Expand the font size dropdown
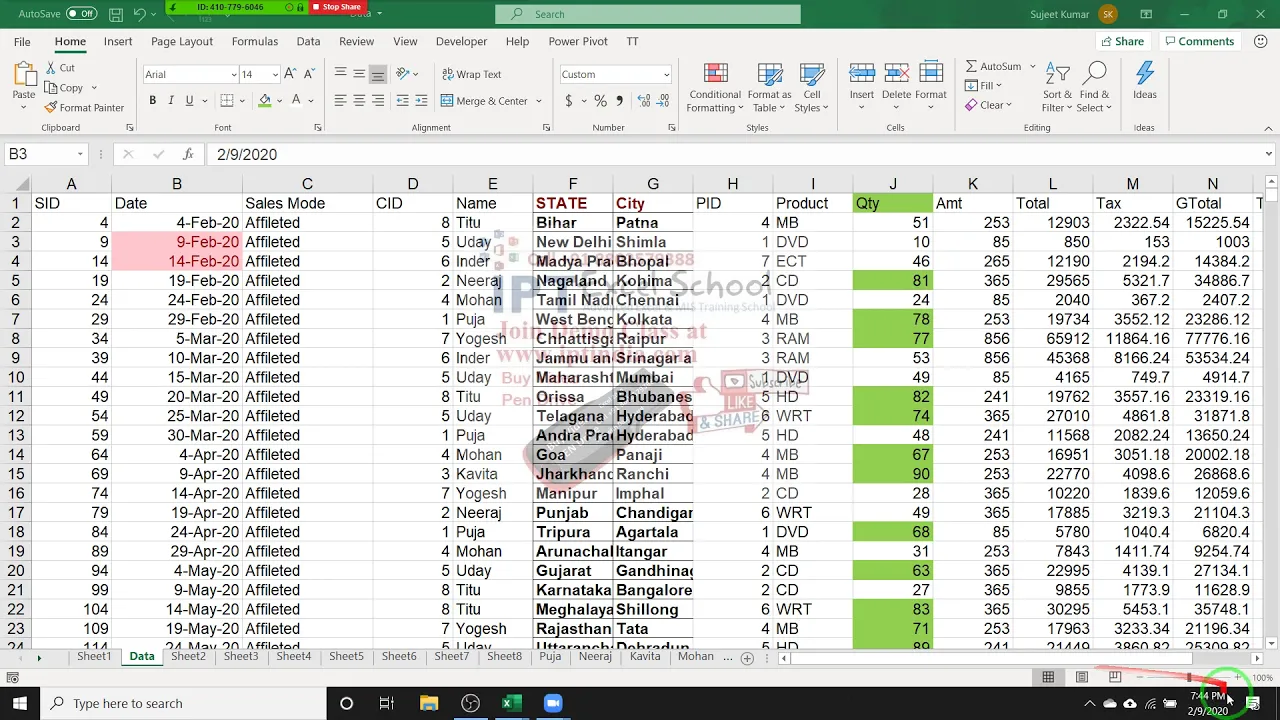1280x720 pixels. 274,74
